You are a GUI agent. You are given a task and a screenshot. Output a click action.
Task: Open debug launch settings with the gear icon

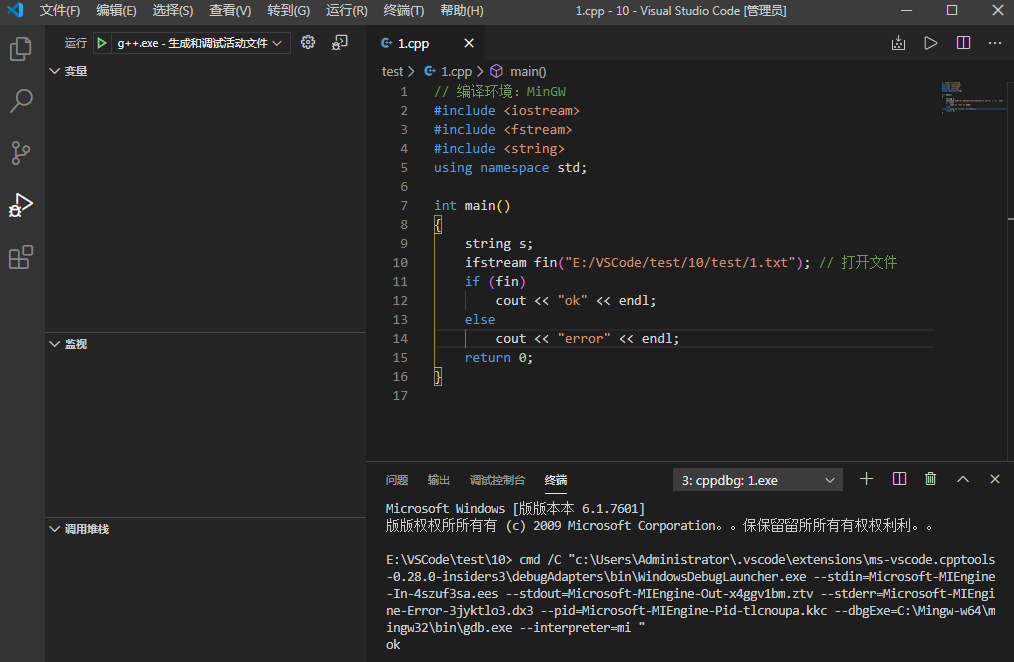pyautogui.click(x=308, y=43)
